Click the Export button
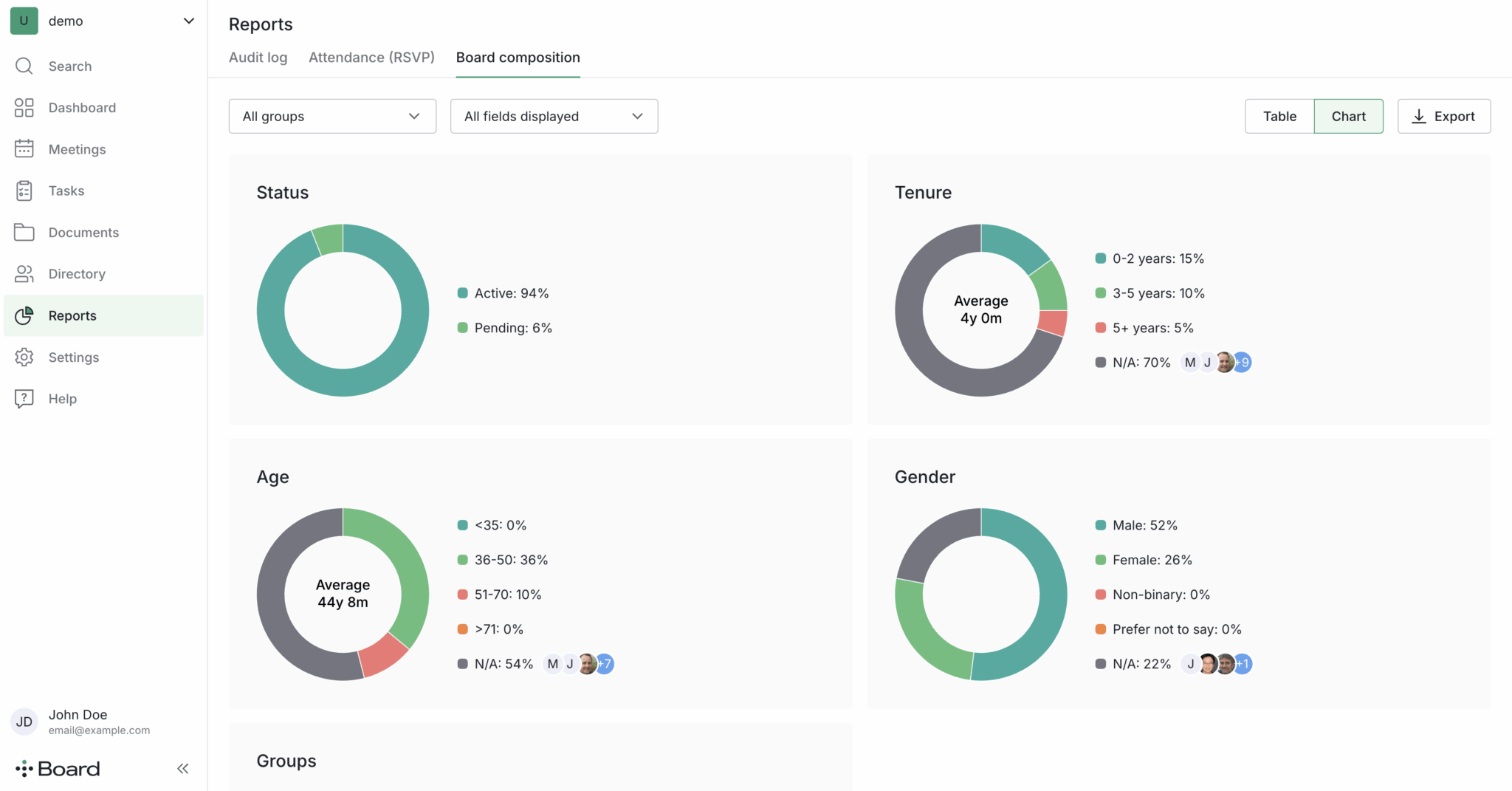 point(1443,117)
